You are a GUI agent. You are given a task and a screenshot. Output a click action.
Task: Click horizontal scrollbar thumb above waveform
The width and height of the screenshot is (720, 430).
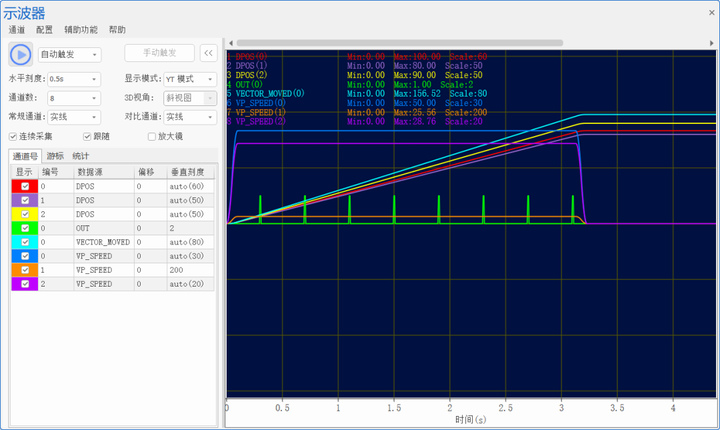click(x=399, y=43)
